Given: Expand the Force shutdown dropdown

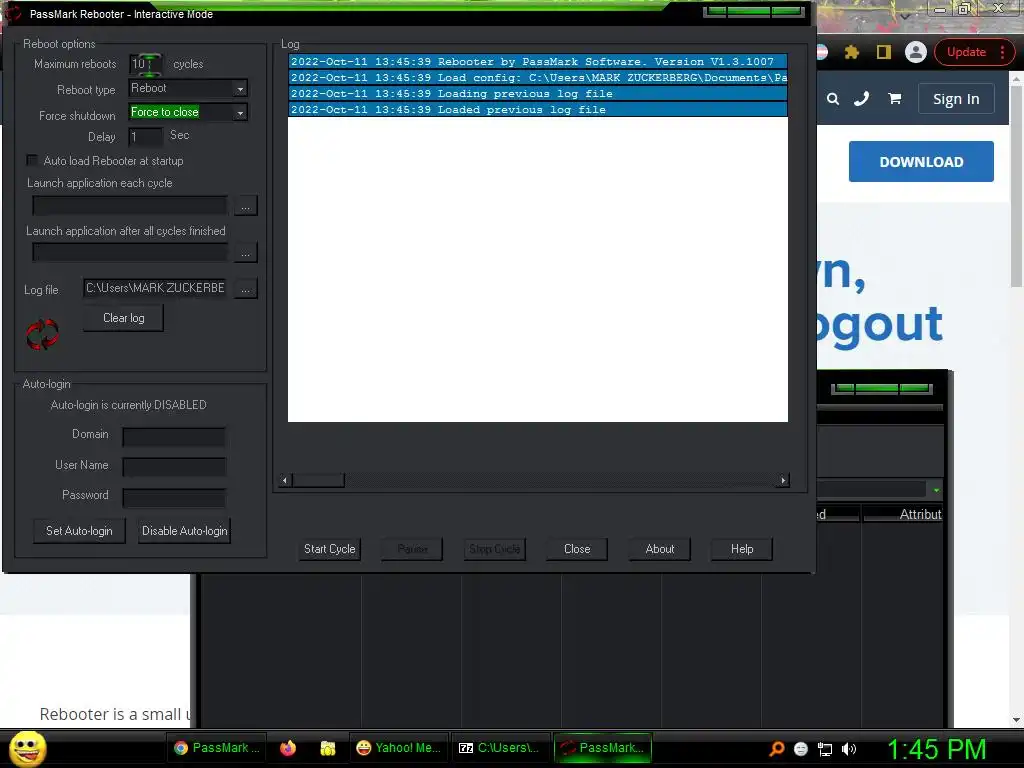Looking at the screenshot, I should [x=240, y=113].
